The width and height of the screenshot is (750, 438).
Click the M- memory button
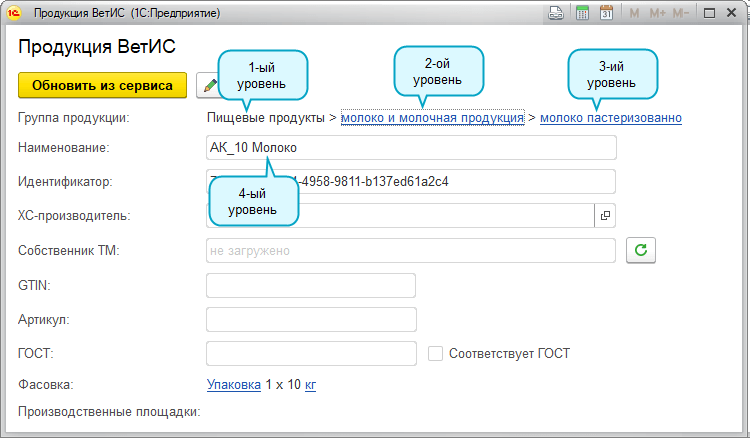point(681,13)
